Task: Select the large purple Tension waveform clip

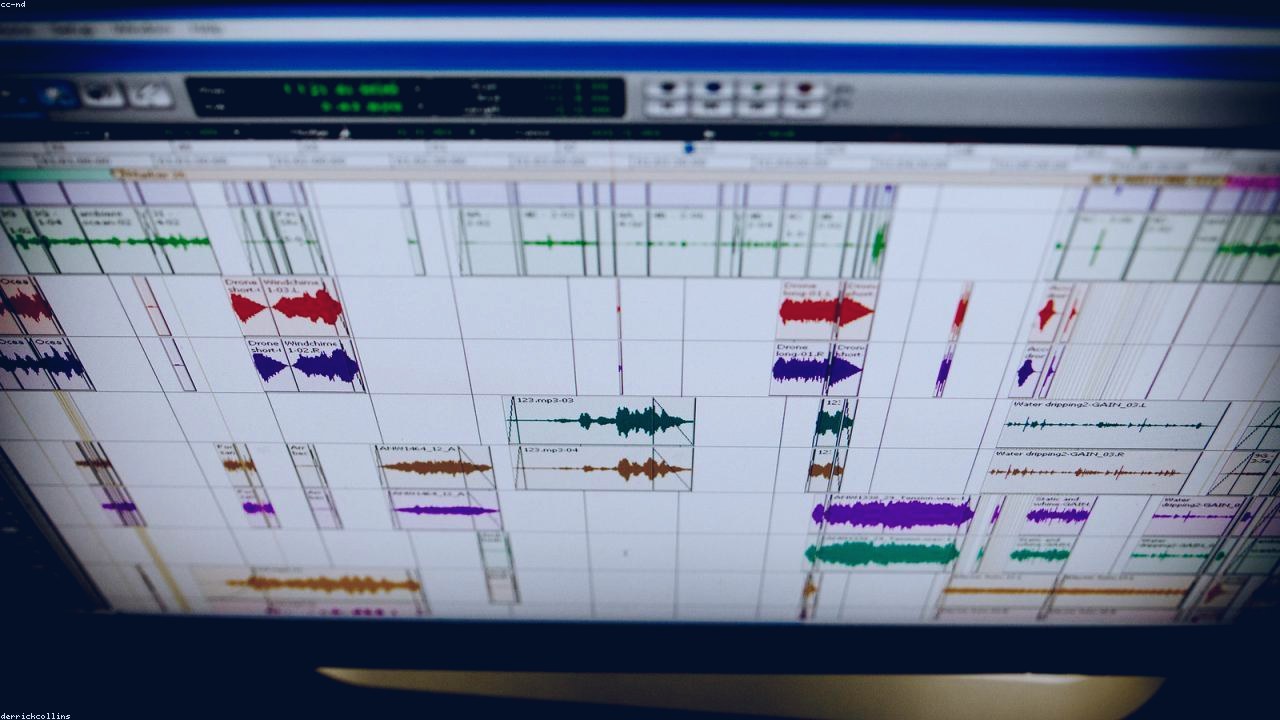Action: tap(891, 514)
